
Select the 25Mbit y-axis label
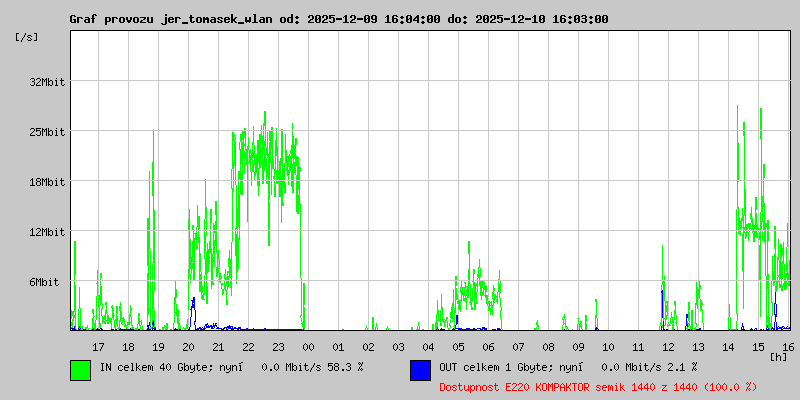pyautogui.click(x=47, y=132)
